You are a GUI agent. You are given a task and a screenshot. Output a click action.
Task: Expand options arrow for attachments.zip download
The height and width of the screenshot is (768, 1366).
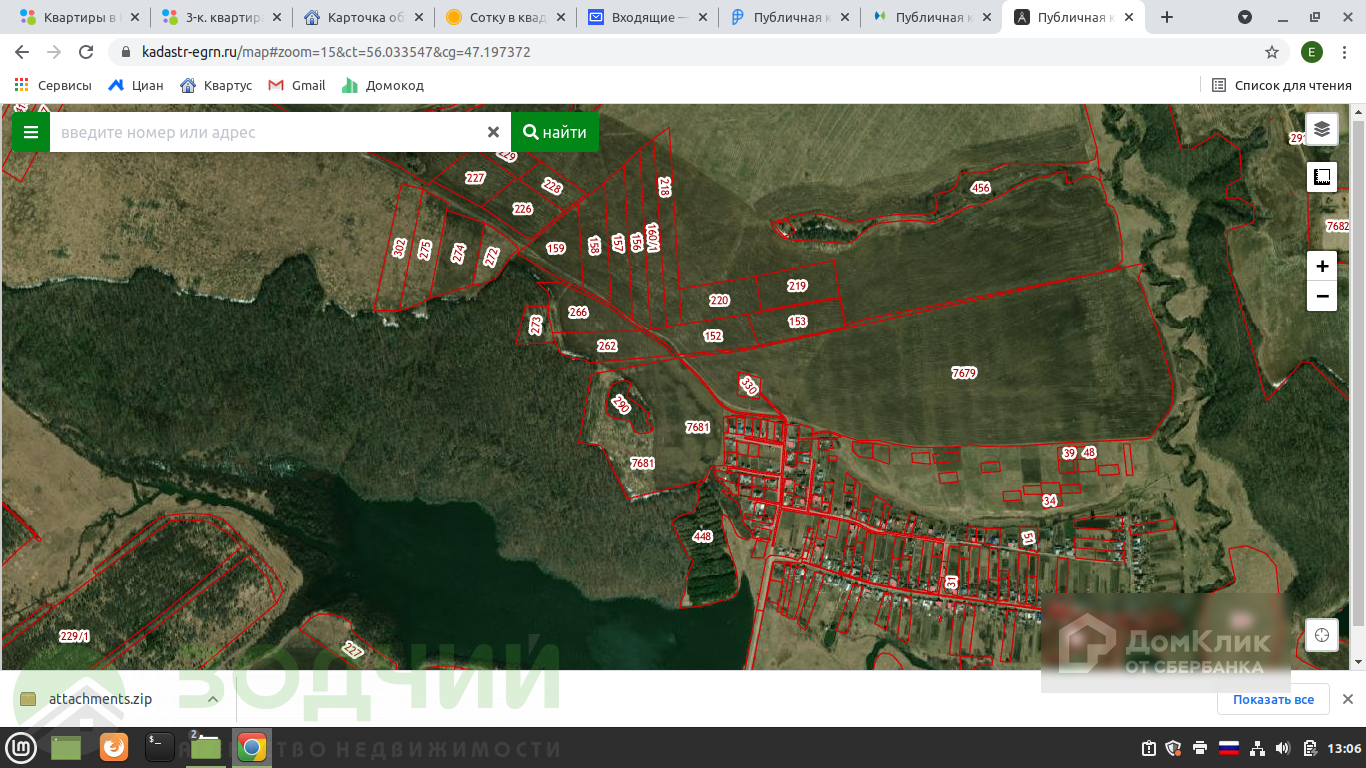[x=213, y=699]
